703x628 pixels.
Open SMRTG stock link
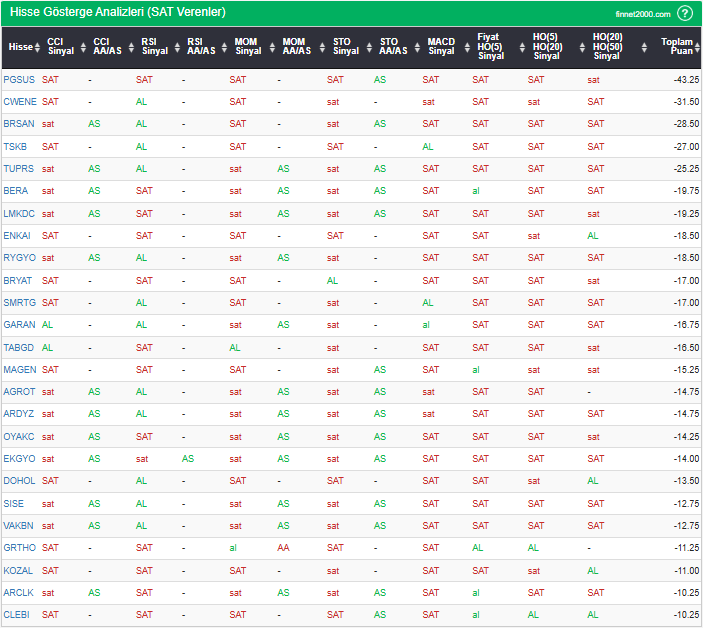pyautogui.click(x=19, y=303)
